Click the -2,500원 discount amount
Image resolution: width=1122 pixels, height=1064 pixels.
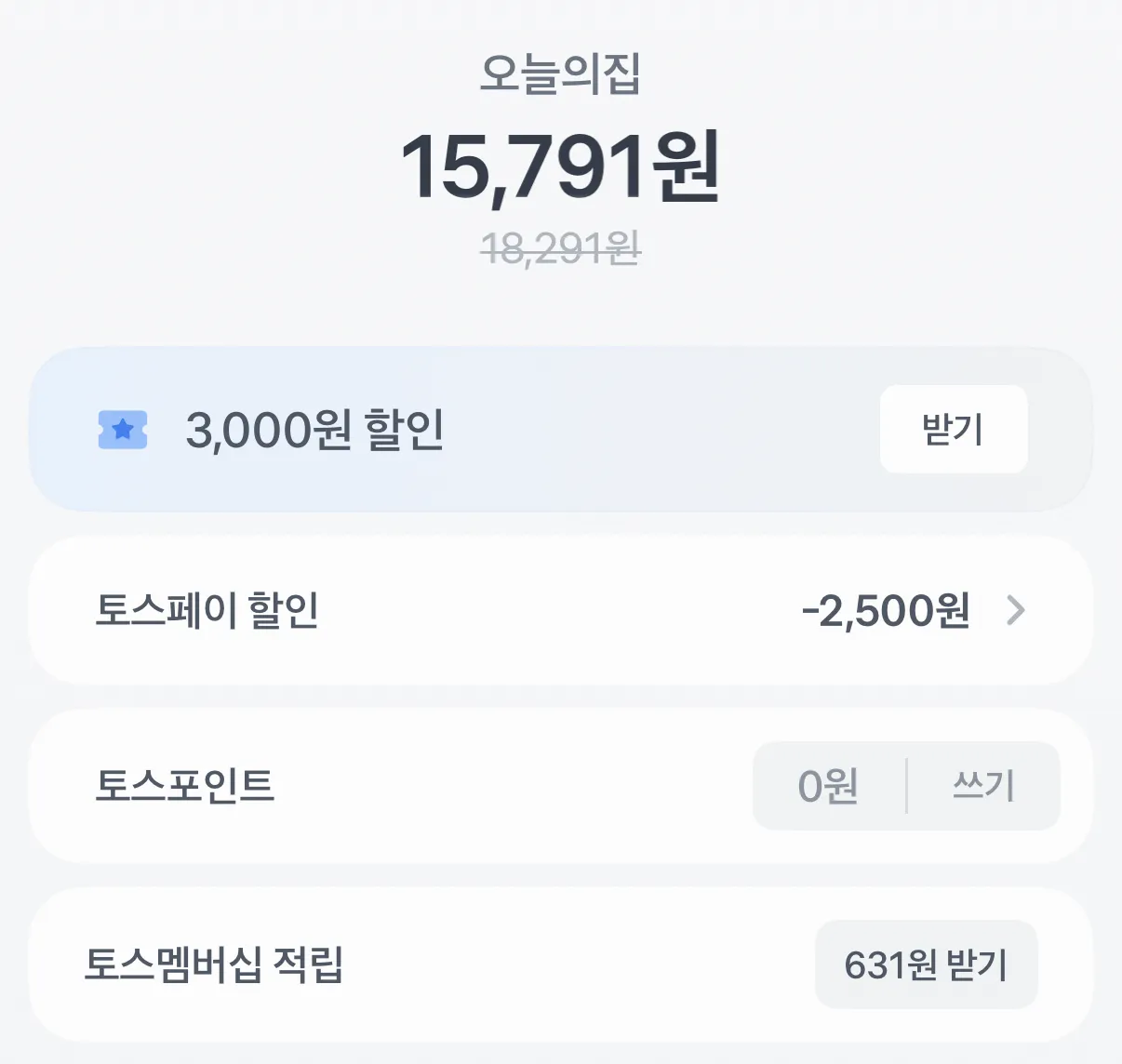pyautogui.click(x=885, y=611)
